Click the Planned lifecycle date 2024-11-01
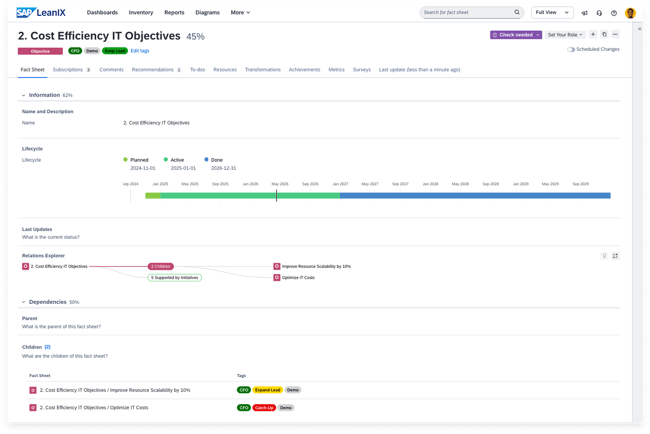Screen dimensions: 650x434 [143, 168]
